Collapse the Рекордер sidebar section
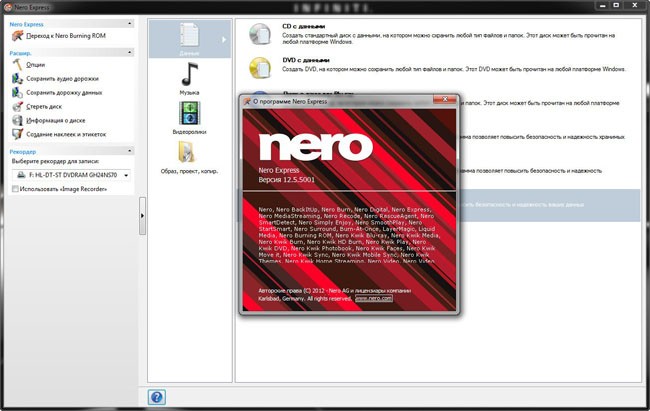Viewport: 650px width, 411px height. [130, 151]
